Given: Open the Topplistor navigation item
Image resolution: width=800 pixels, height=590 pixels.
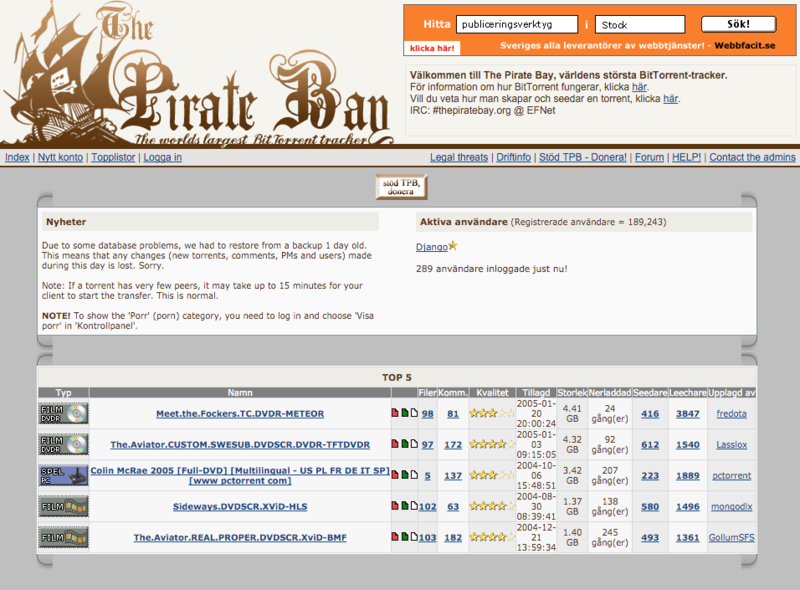Looking at the screenshot, I should click(x=112, y=157).
